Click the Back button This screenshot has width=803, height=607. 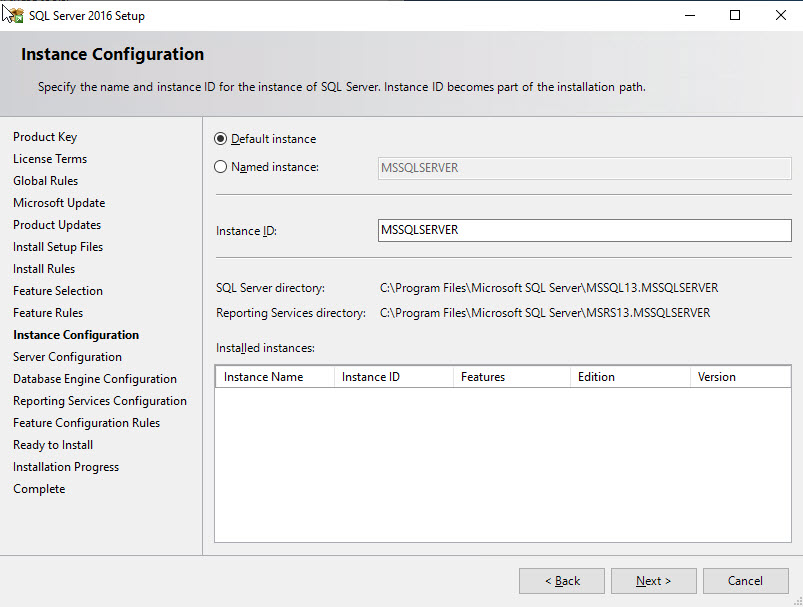(x=561, y=580)
